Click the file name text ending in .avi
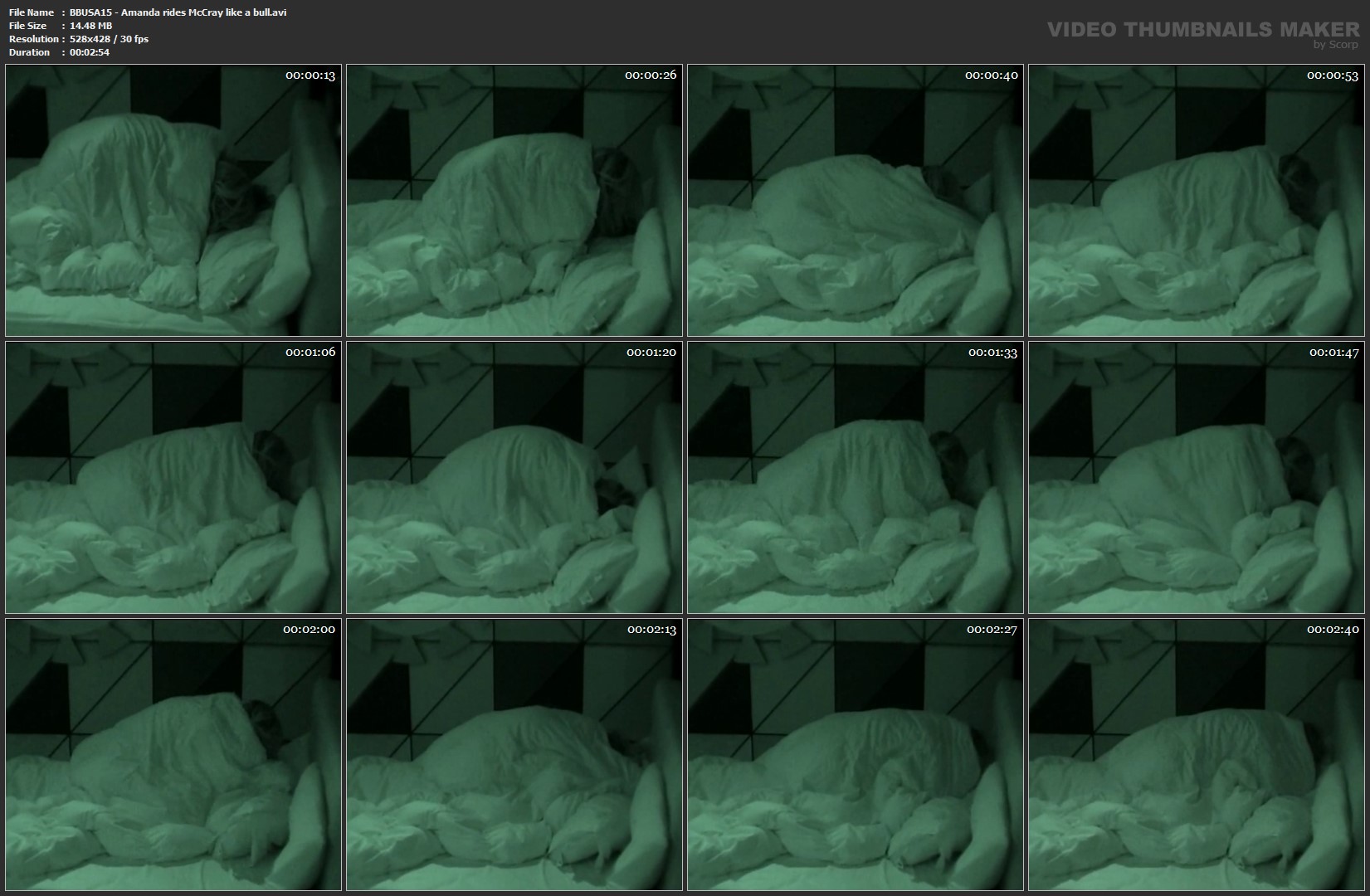 pos(178,12)
